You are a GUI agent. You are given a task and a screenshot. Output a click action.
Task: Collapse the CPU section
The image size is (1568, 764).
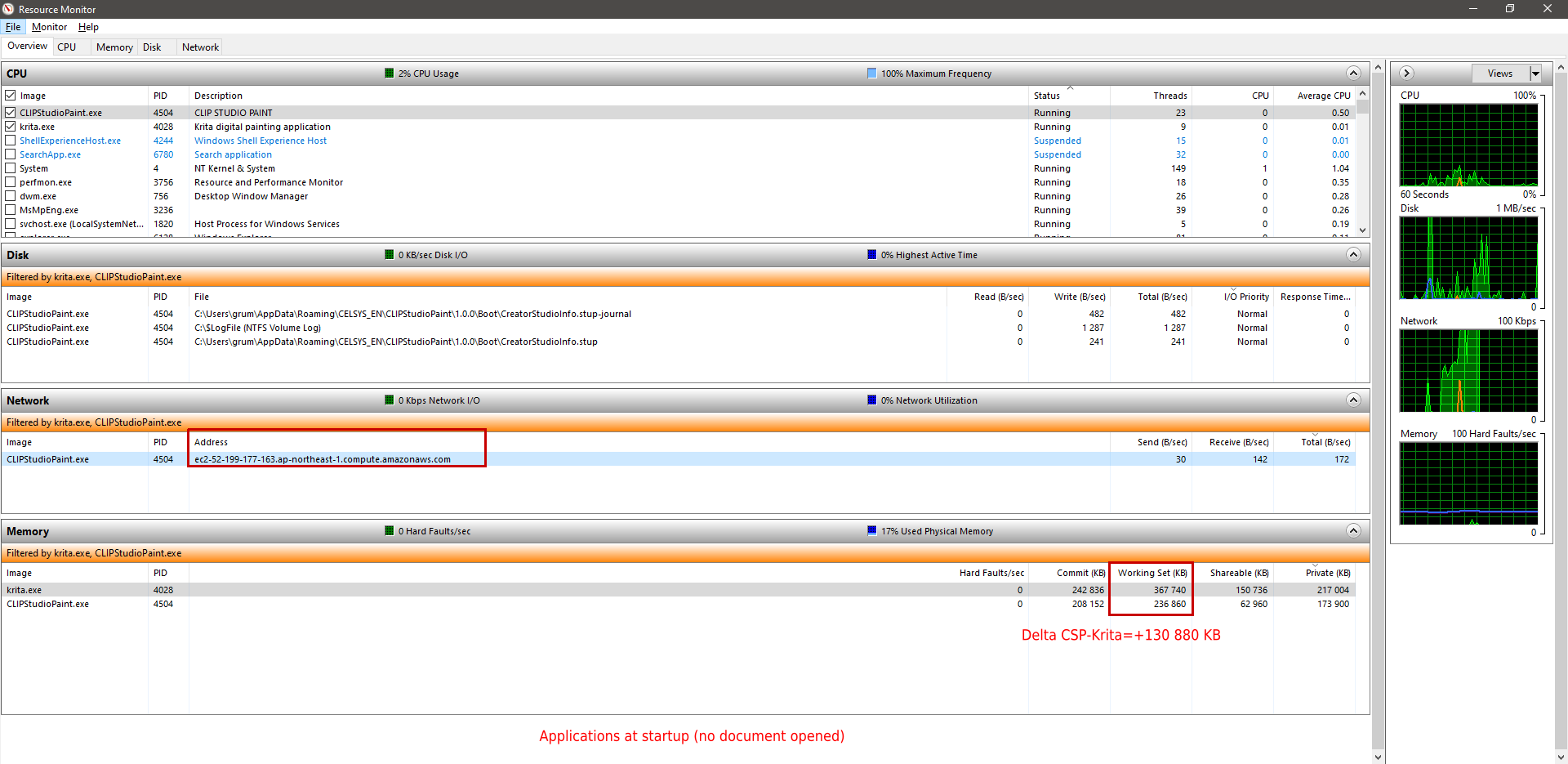[1353, 74]
